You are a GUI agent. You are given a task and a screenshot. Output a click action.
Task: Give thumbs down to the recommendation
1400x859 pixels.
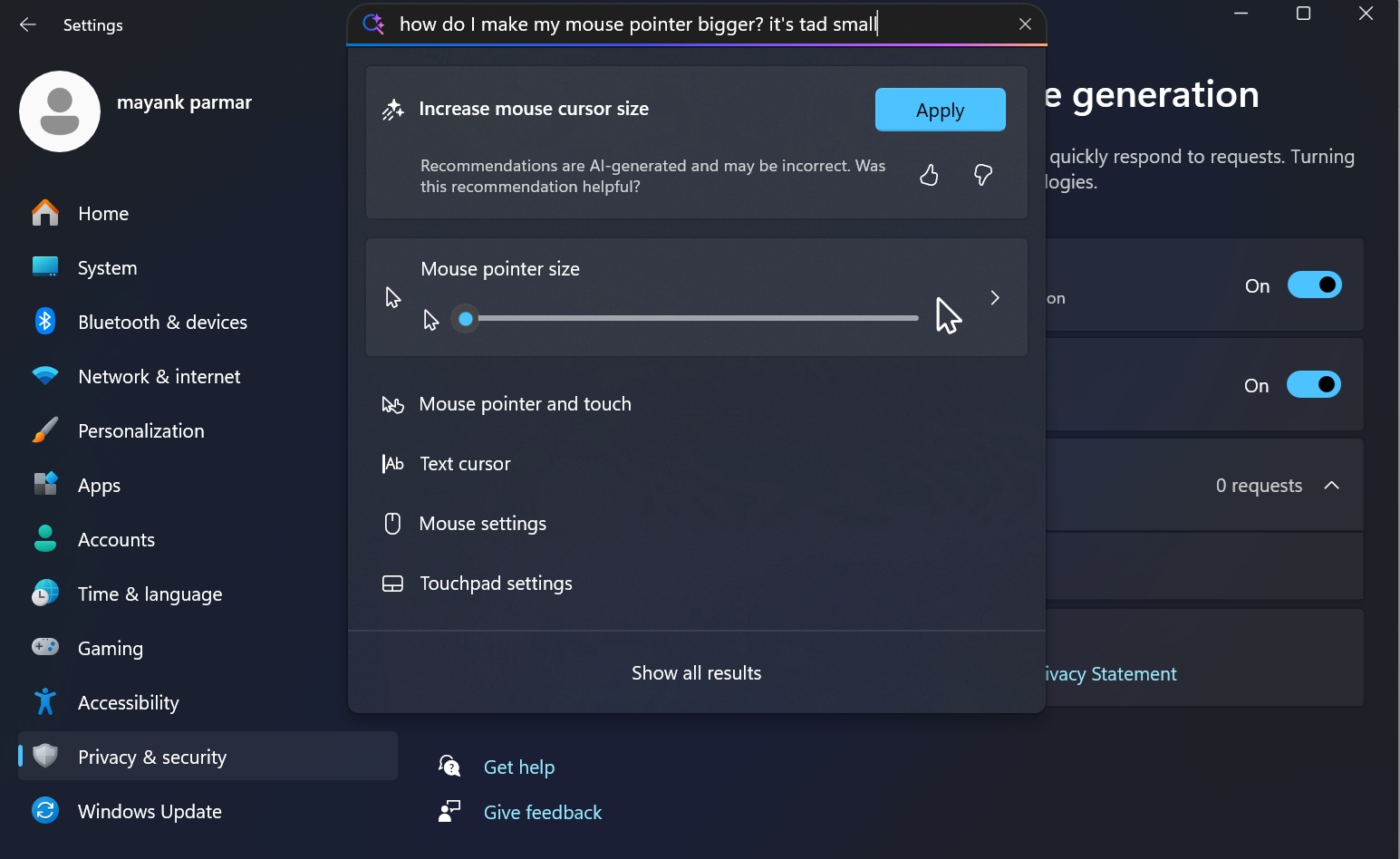tap(983, 175)
